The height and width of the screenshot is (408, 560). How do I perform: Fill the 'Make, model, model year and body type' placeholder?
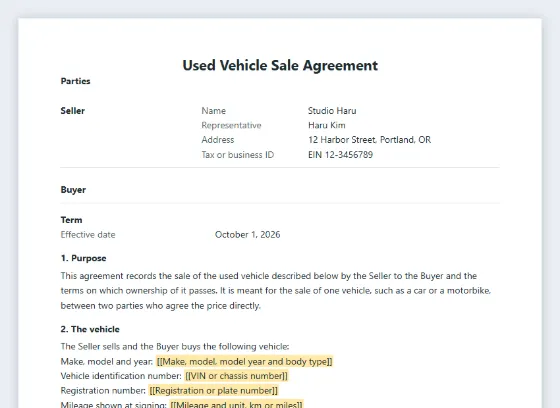pyautogui.click(x=245, y=362)
